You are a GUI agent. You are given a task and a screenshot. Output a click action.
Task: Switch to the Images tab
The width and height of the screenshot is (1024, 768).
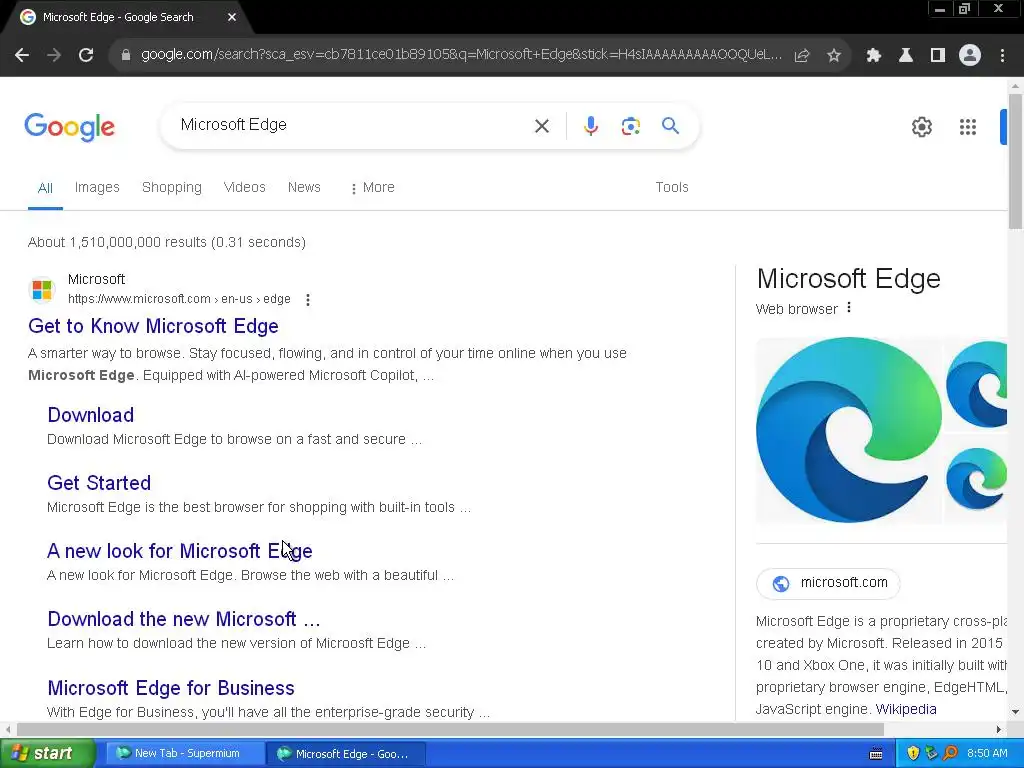point(97,187)
